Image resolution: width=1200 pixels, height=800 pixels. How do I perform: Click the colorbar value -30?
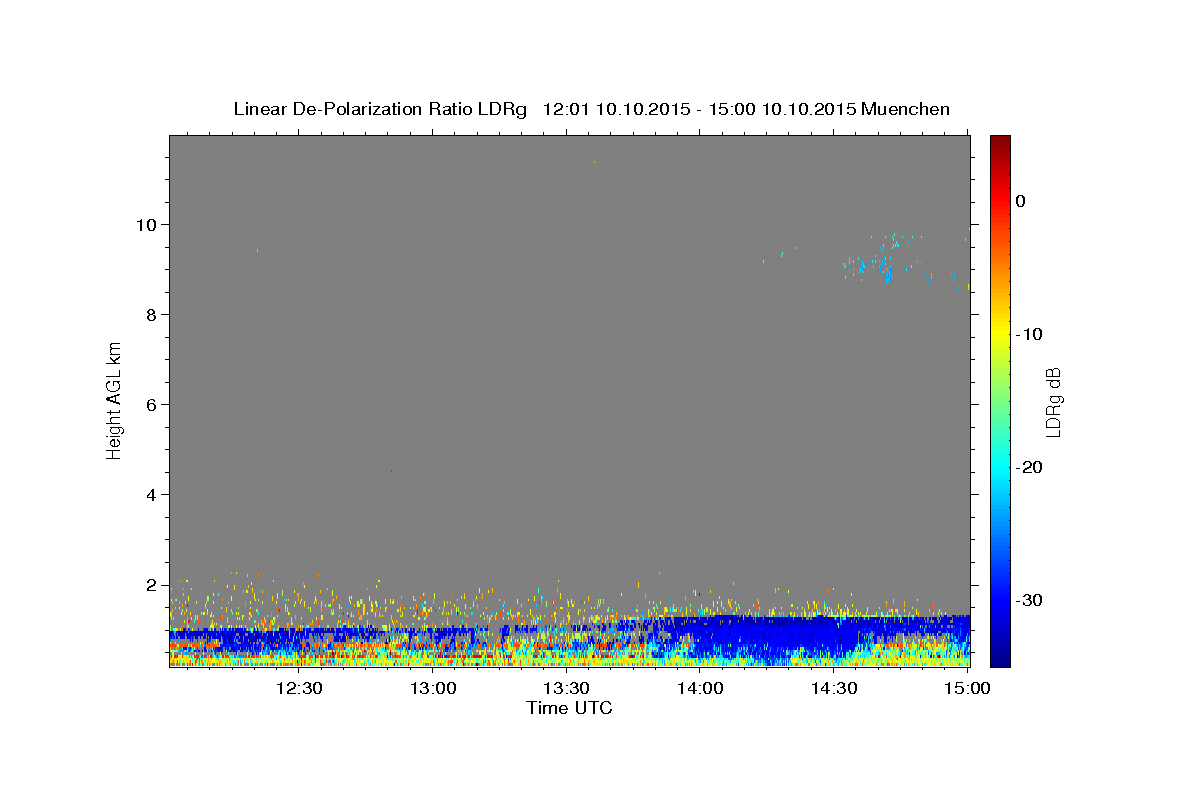click(x=1029, y=600)
